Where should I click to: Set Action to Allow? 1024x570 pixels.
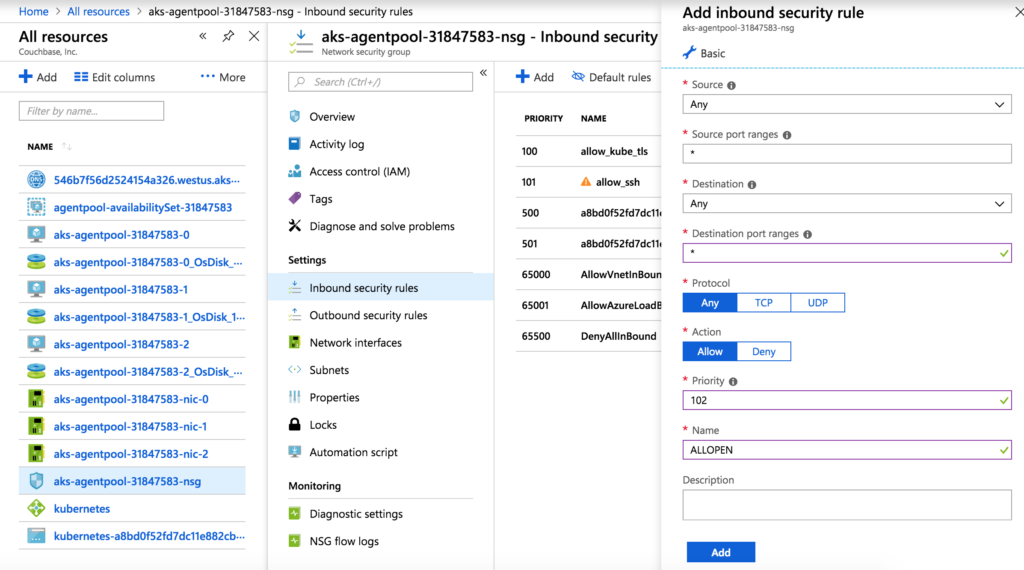coord(710,351)
